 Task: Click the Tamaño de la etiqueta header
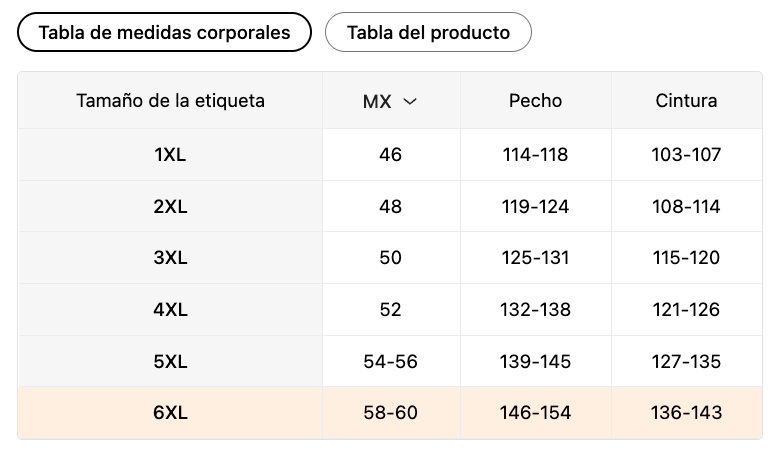(170, 101)
